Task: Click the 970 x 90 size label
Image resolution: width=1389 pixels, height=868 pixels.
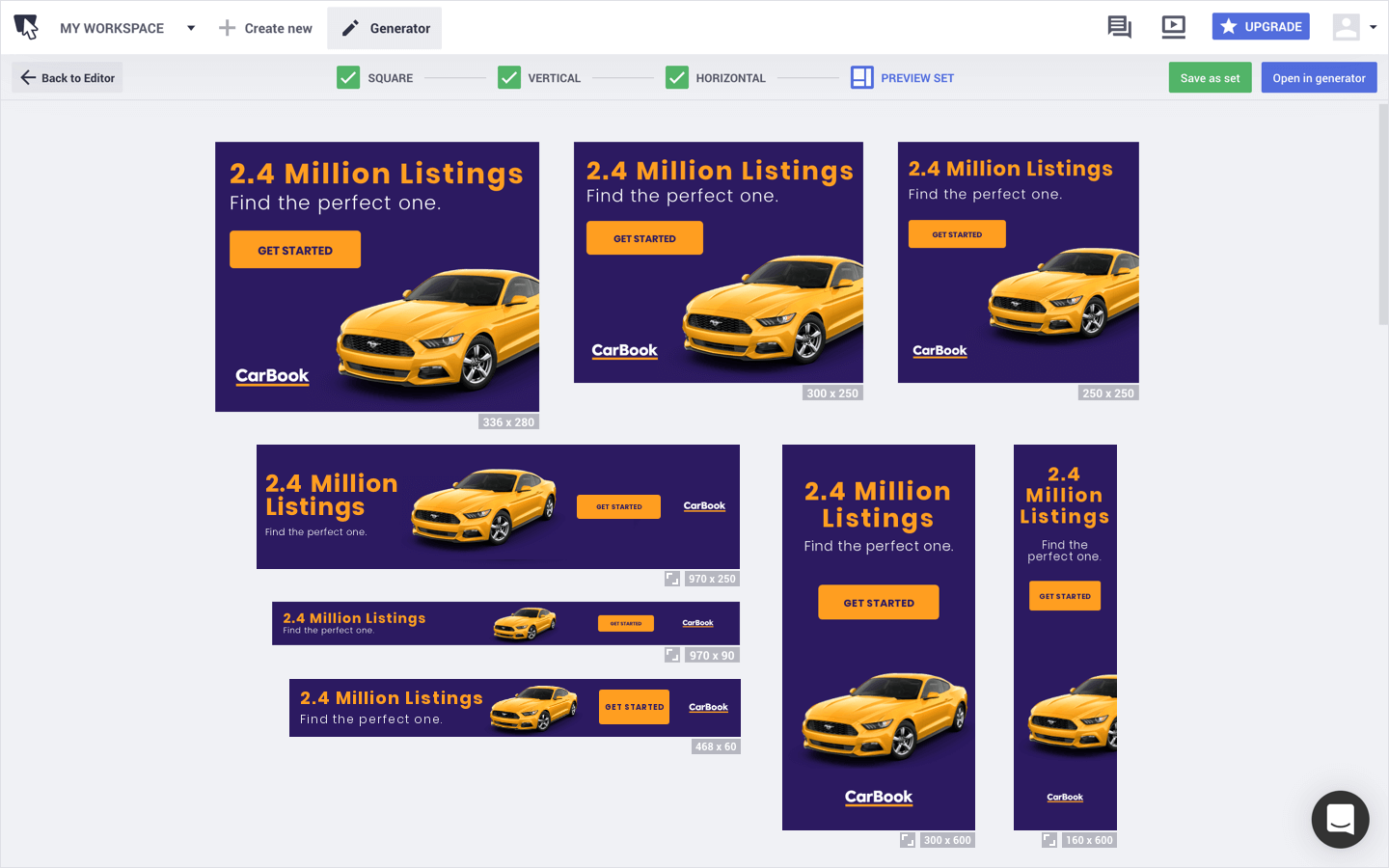Action: pyautogui.click(x=713, y=655)
